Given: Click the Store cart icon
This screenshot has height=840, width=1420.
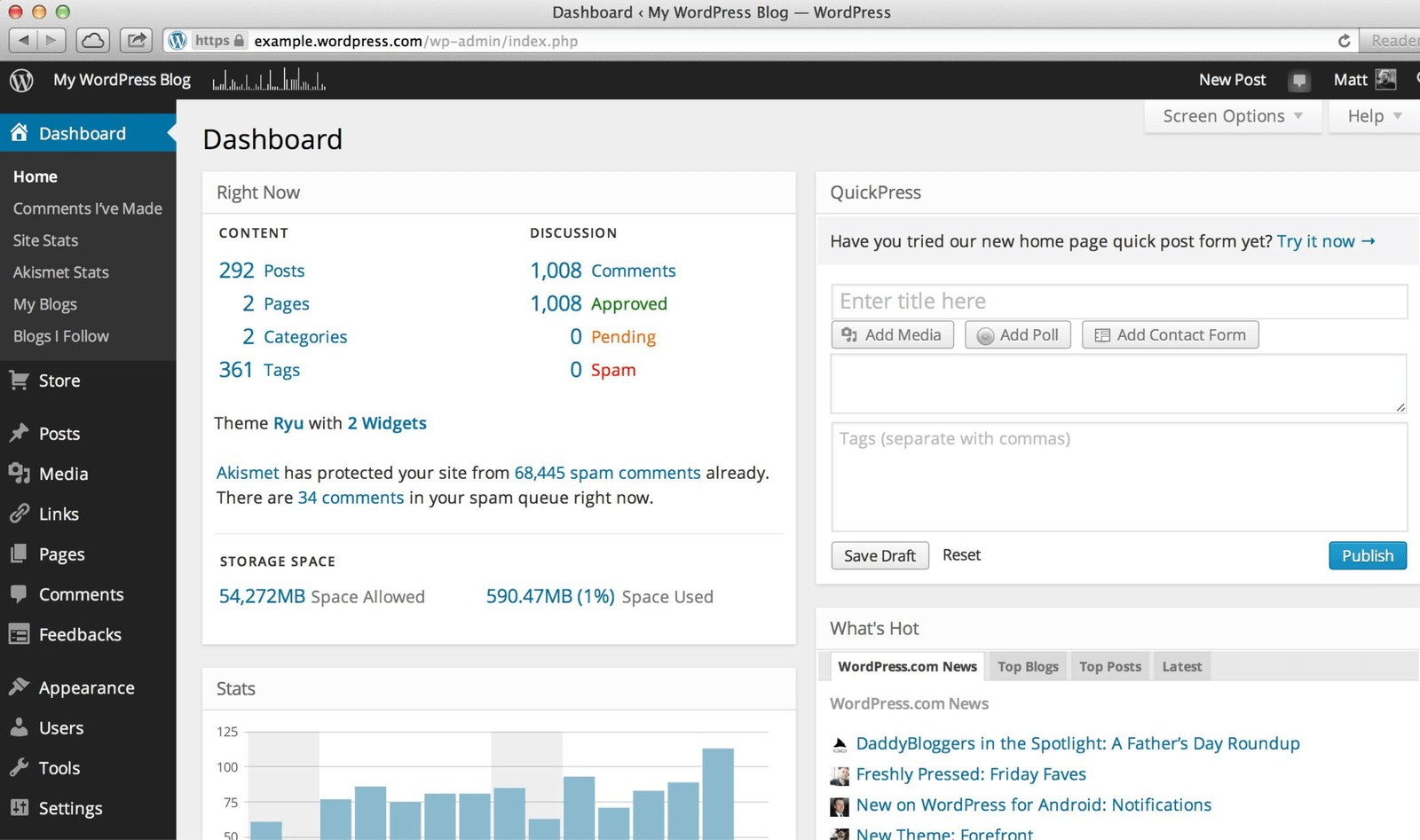Looking at the screenshot, I should pyautogui.click(x=19, y=381).
